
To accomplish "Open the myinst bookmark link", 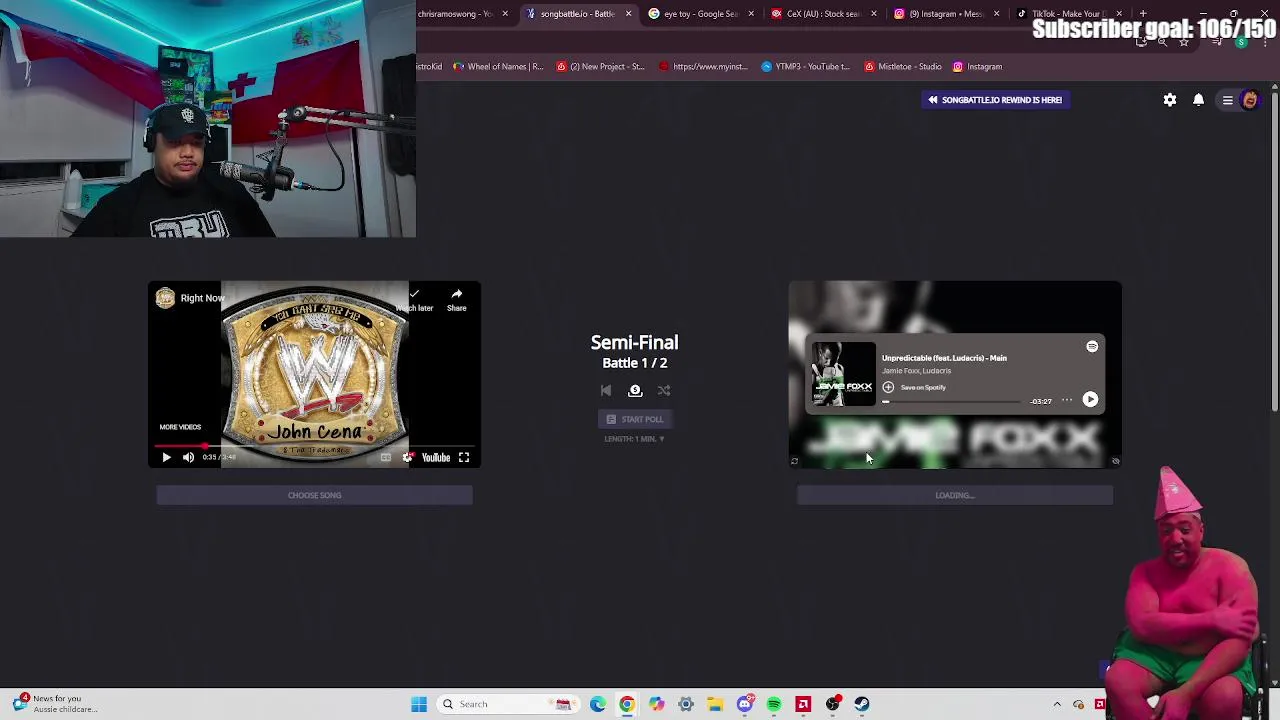I will tap(703, 67).
